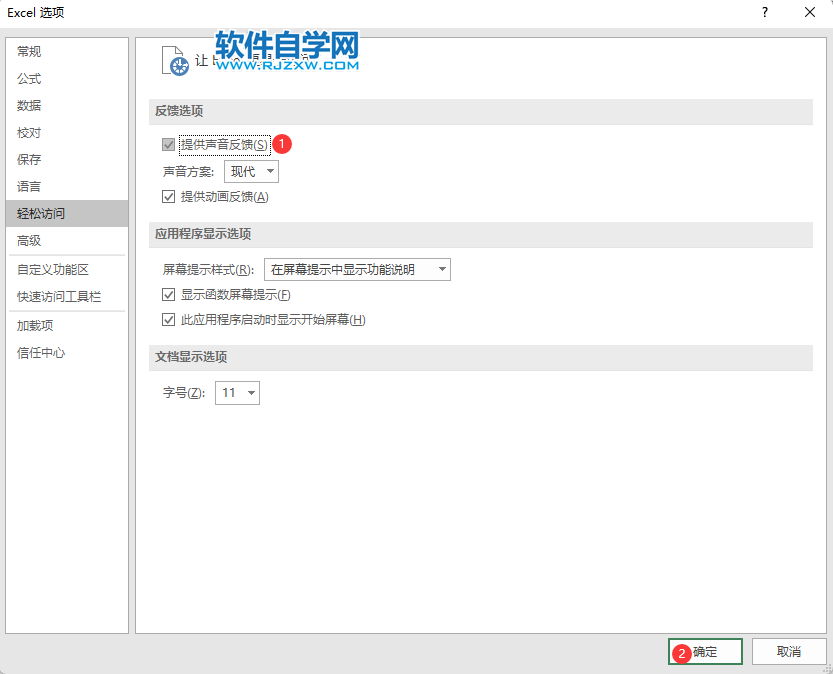The image size is (833, 674).
Task: Click the accessibility page header icon
Action: [x=175, y=61]
